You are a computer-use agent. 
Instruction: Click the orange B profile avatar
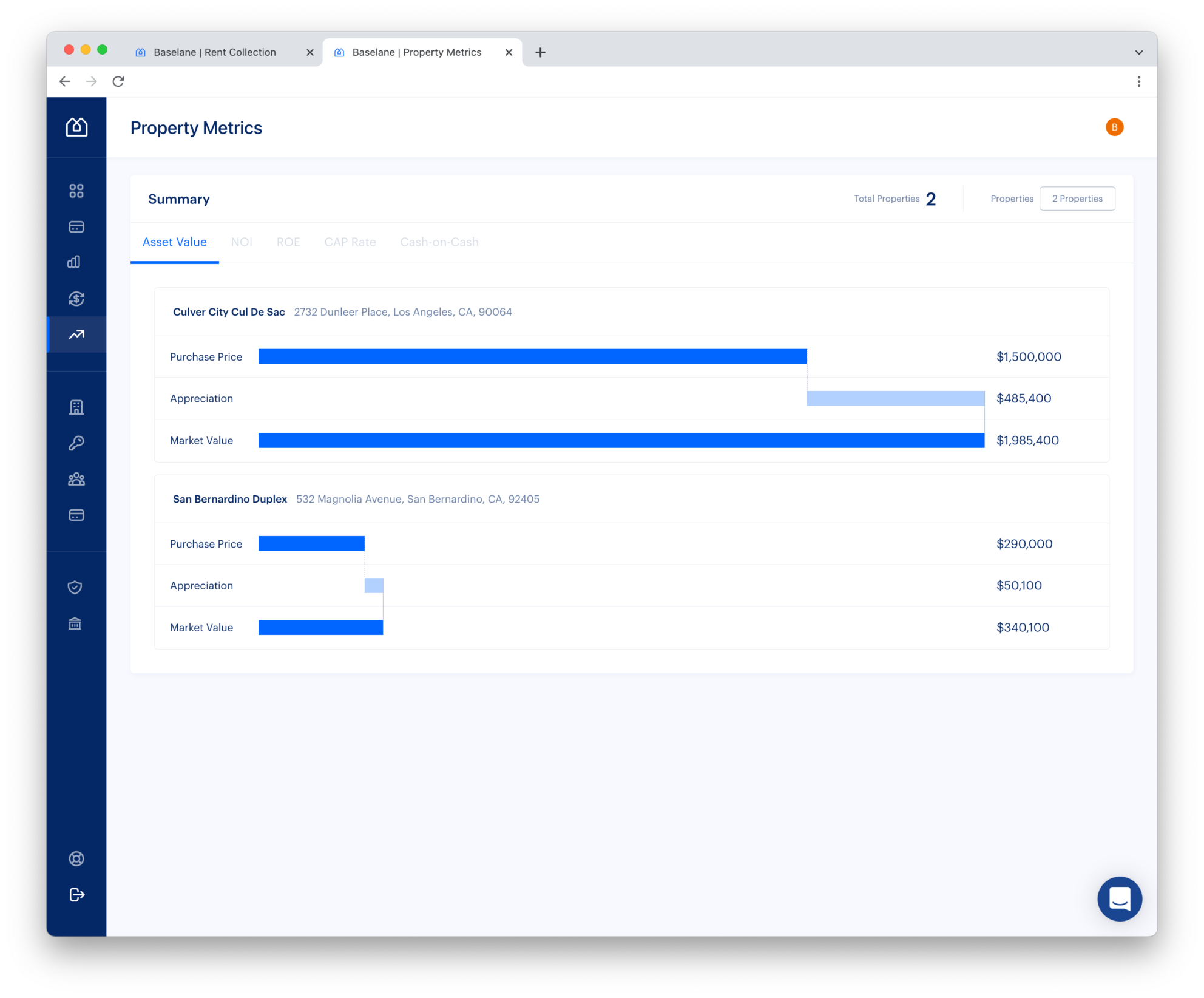pos(1114,127)
